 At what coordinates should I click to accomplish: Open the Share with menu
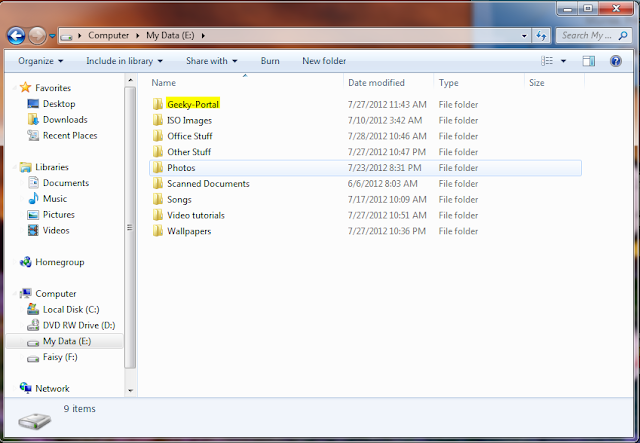211,61
